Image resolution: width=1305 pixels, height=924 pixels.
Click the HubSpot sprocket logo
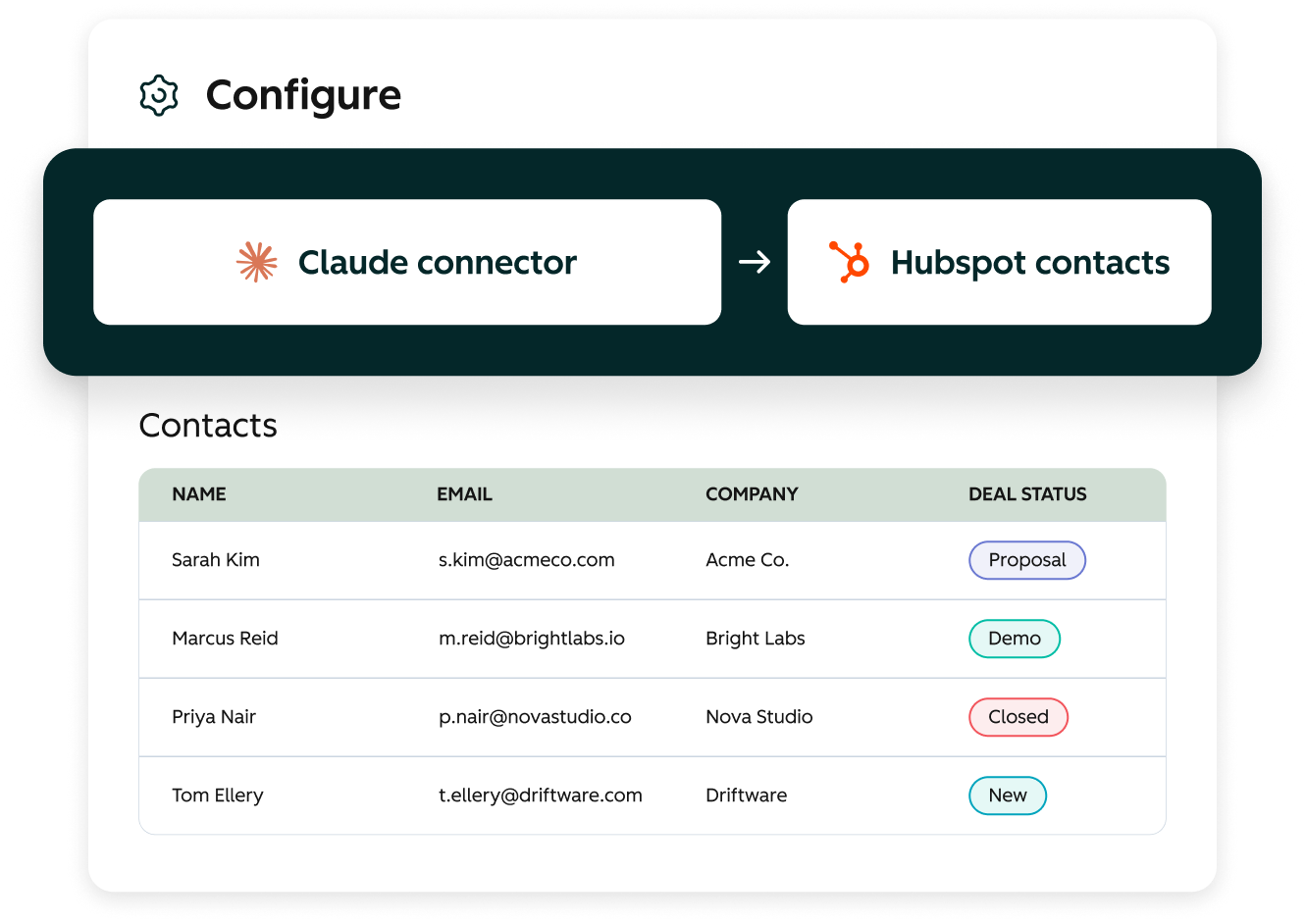pyautogui.click(x=850, y=262)
